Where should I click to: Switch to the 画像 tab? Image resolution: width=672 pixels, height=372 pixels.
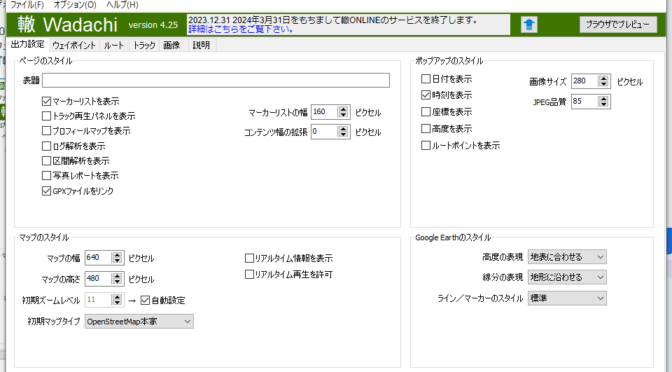point(172,45)
